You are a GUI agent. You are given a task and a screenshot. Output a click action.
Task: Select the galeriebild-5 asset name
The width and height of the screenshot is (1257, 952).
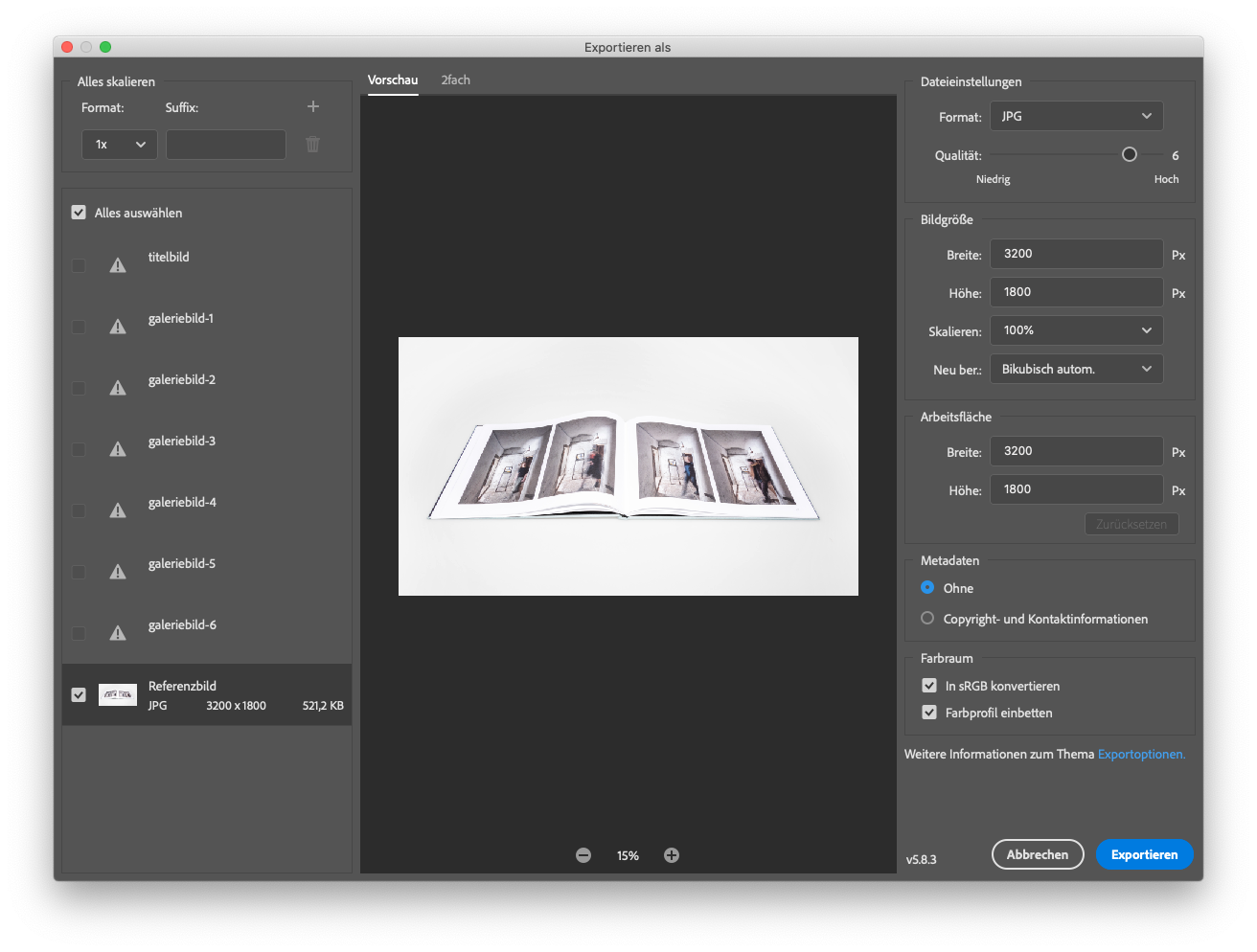182,563
